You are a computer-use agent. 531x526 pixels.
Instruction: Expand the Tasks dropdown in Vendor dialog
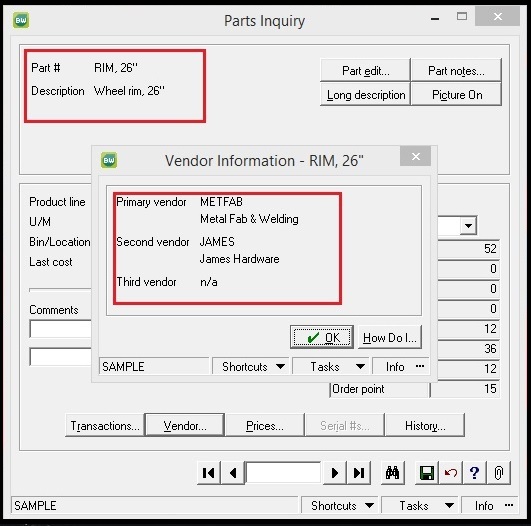331,366
